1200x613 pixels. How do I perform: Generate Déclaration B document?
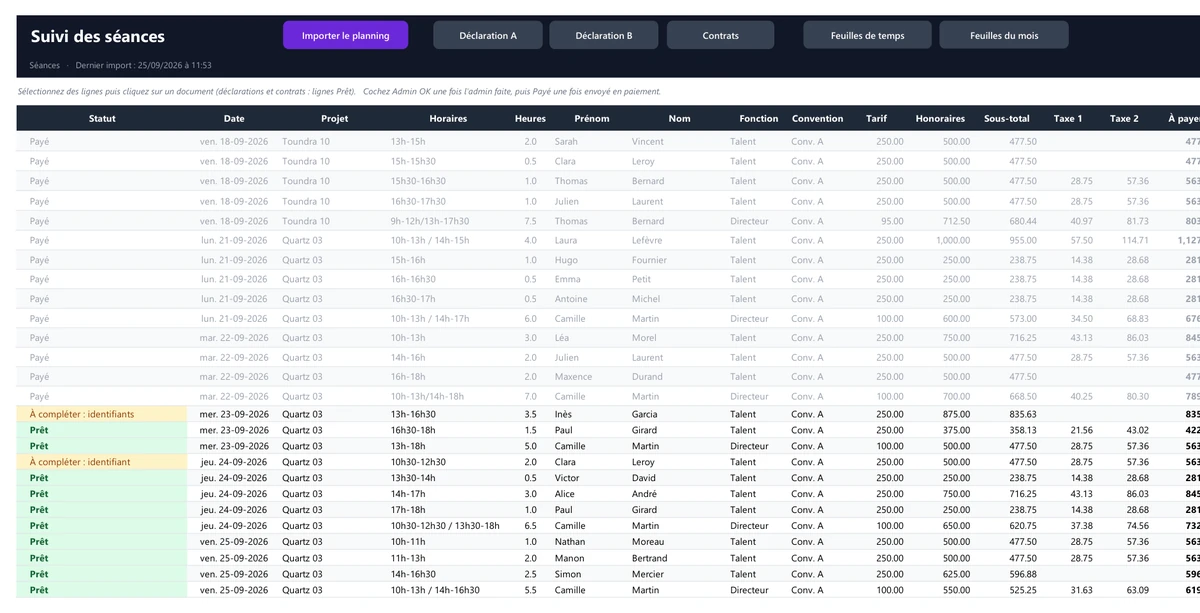[604, 35]
